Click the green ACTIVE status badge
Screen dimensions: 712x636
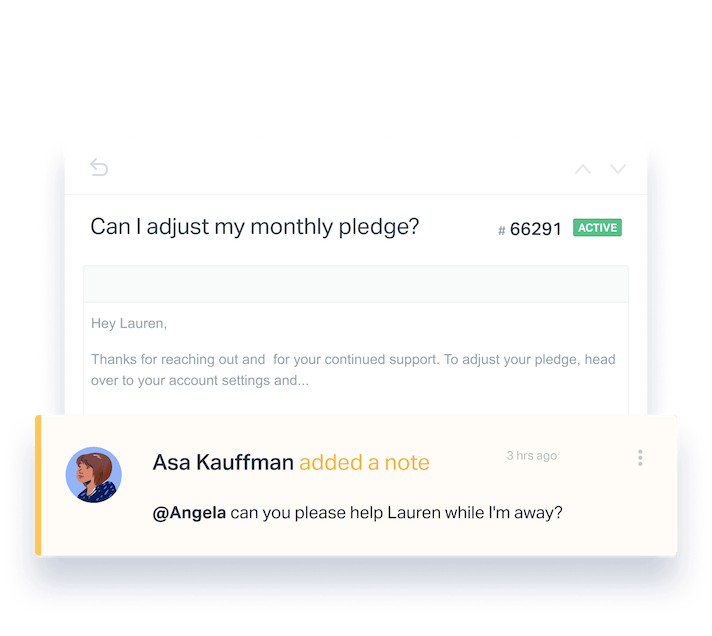tap(597, 227)
